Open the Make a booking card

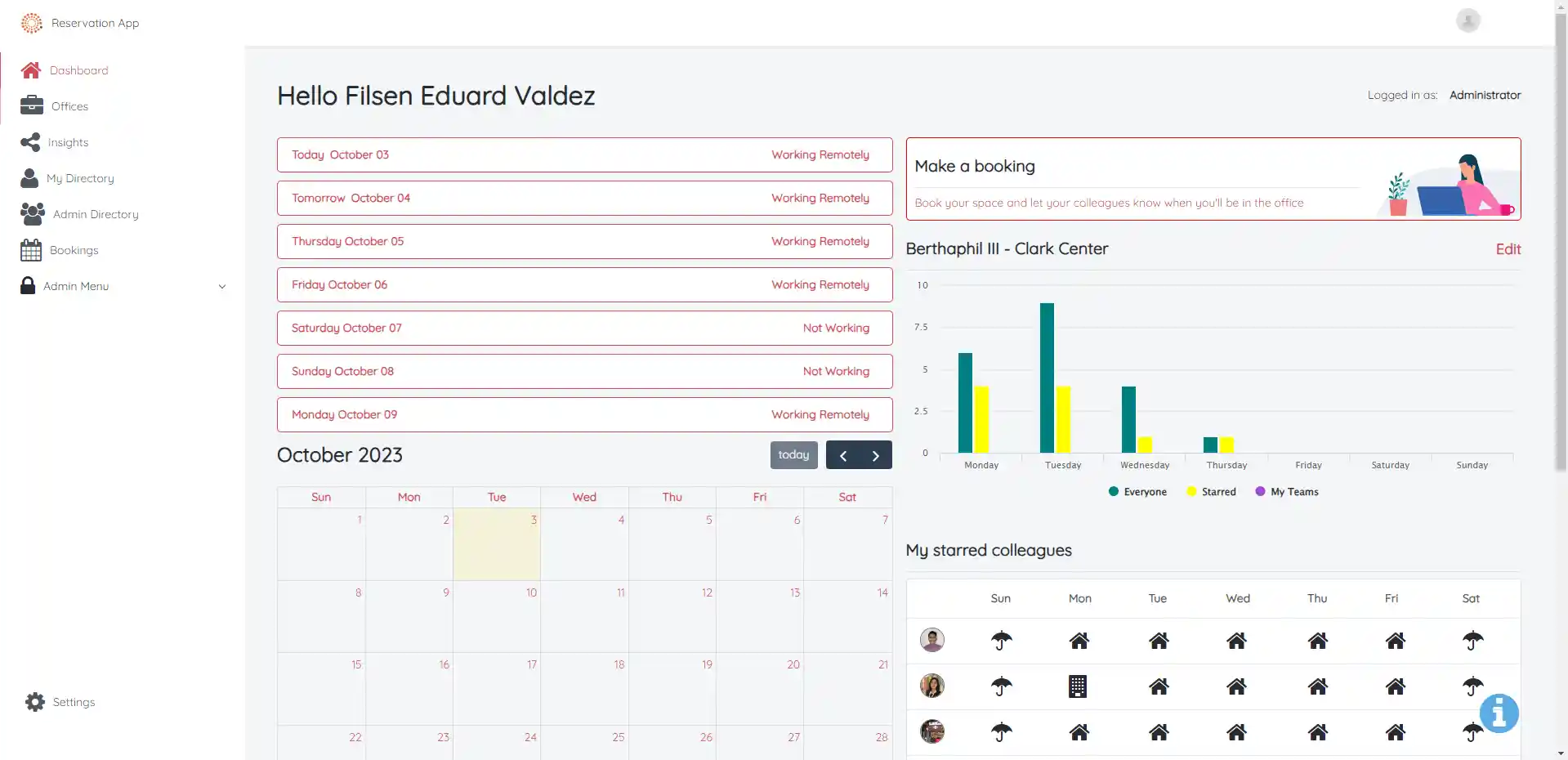click(1213, 179)
